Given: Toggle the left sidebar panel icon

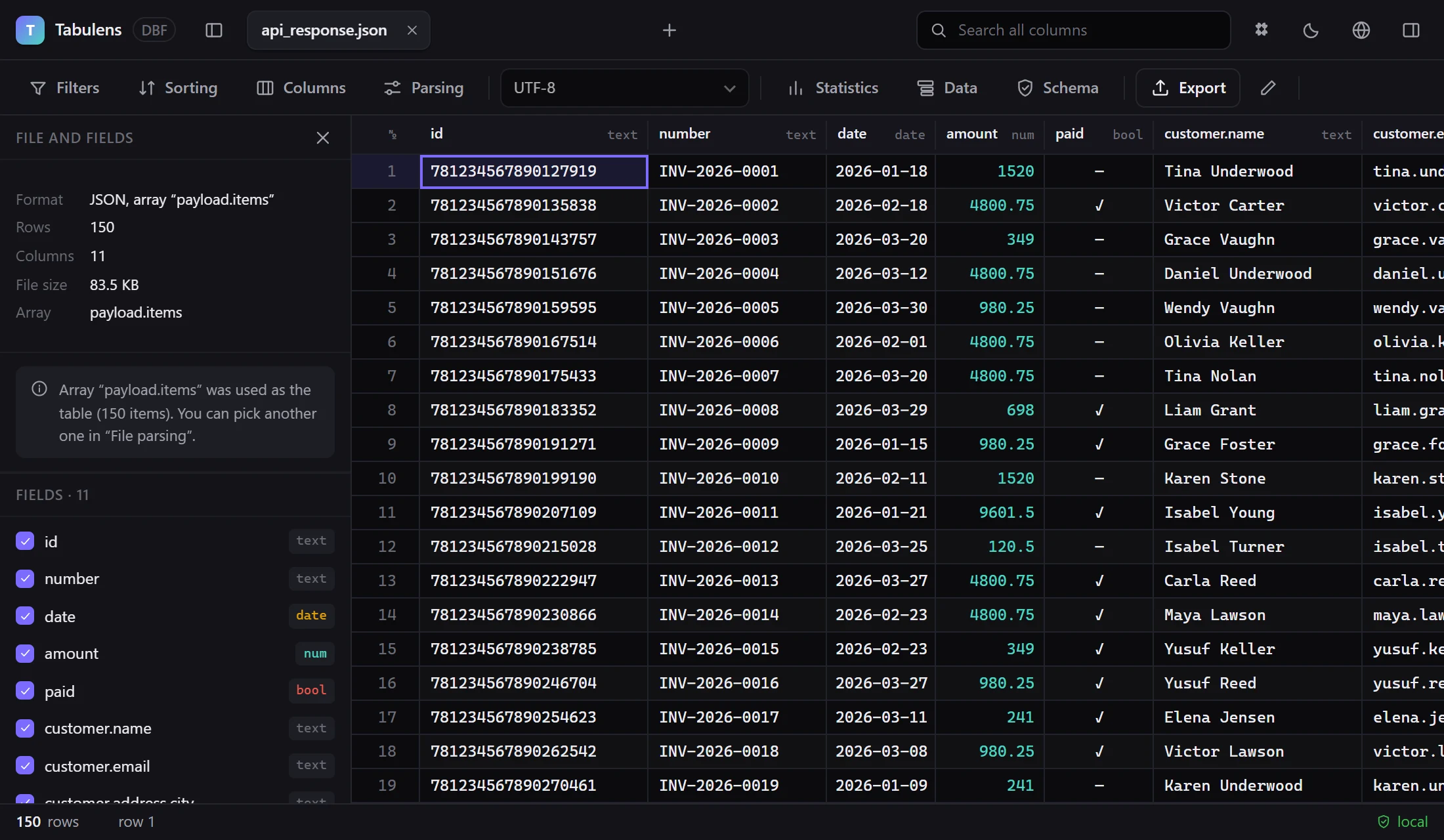Looking at the screenshot, I should 214,30.
